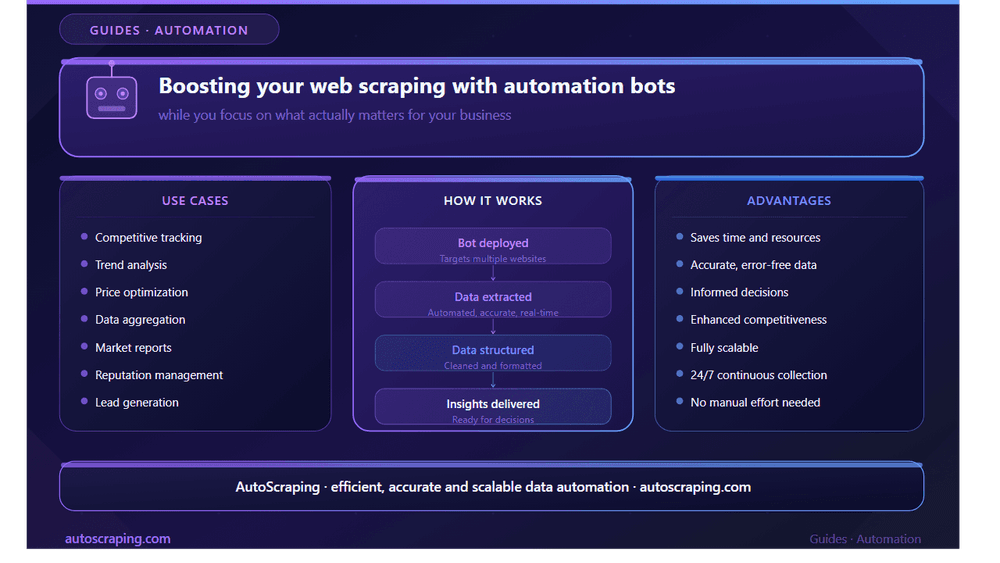Click the subtitle 'while you focus on what actually matters'
This screenshot has width=1000, height=563.
[335, 115]
